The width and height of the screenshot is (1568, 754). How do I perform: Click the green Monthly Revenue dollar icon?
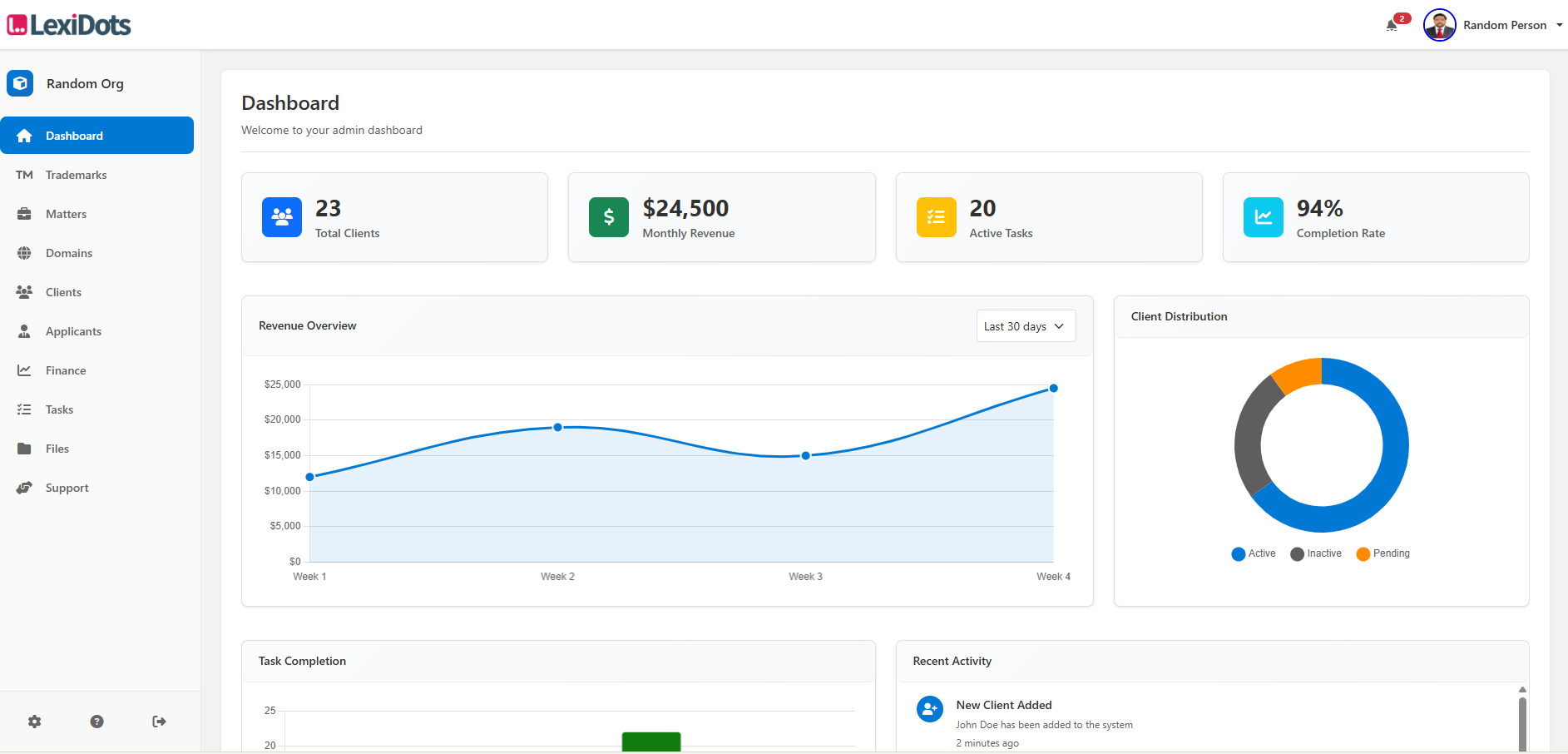tap(609, 217)
